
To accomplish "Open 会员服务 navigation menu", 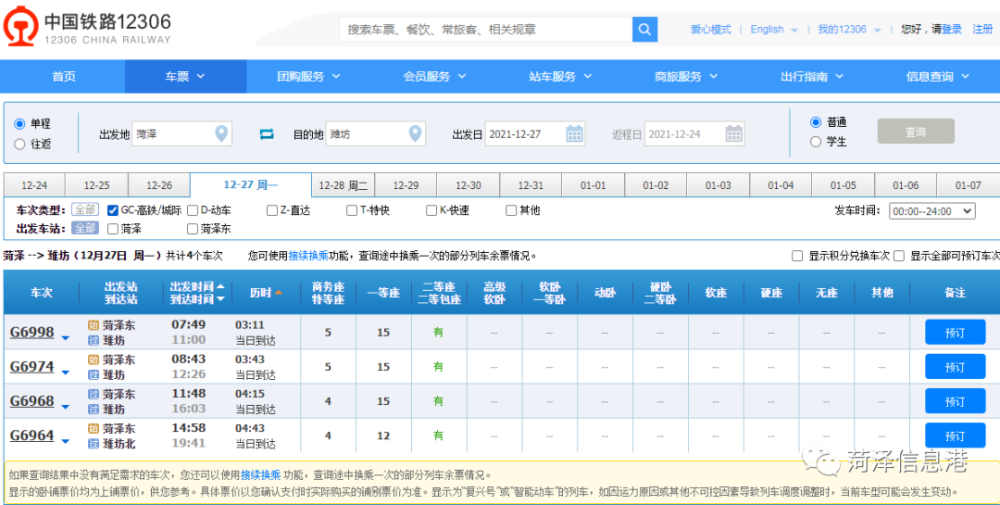I will pyautogui.click(x=435, y=77).
